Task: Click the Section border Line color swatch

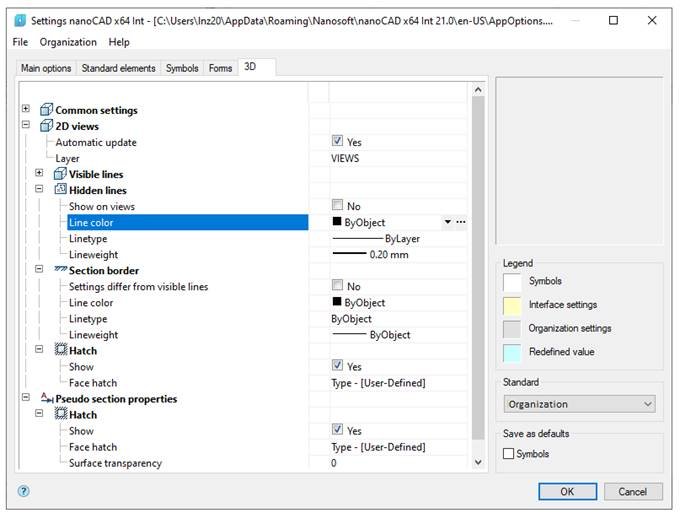Action: [x=337, y=301]
